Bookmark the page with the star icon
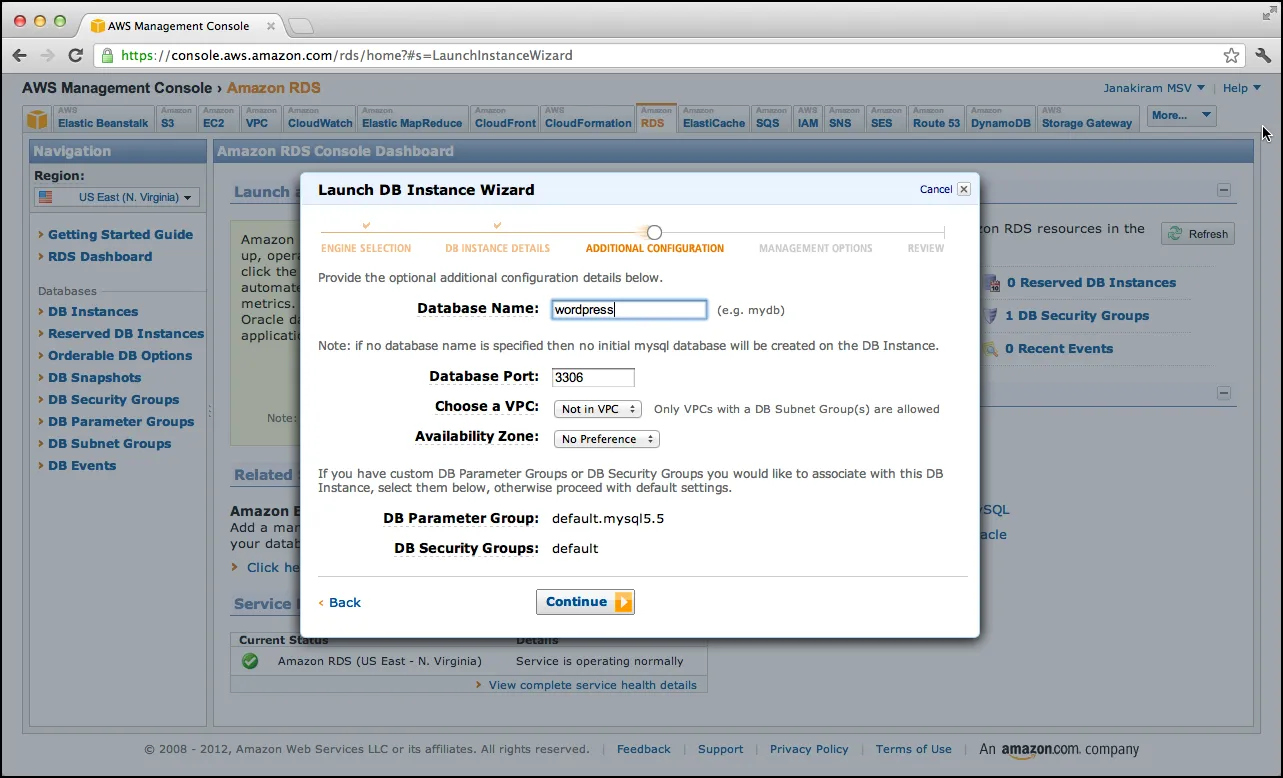Image resolution: width=1283 pixels, height=778 pixels. (x=1232, y=55)
